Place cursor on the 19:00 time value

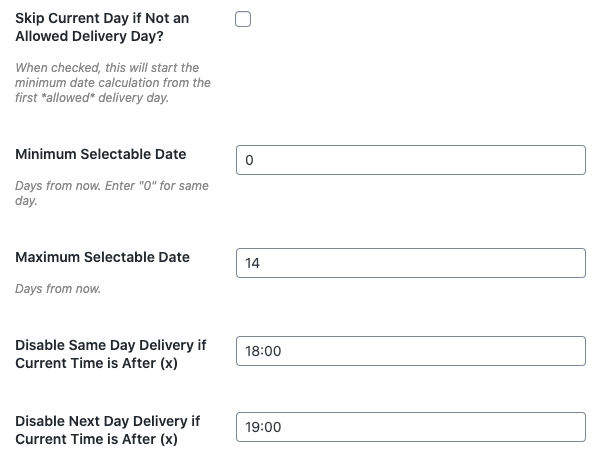tap(263, 428)
